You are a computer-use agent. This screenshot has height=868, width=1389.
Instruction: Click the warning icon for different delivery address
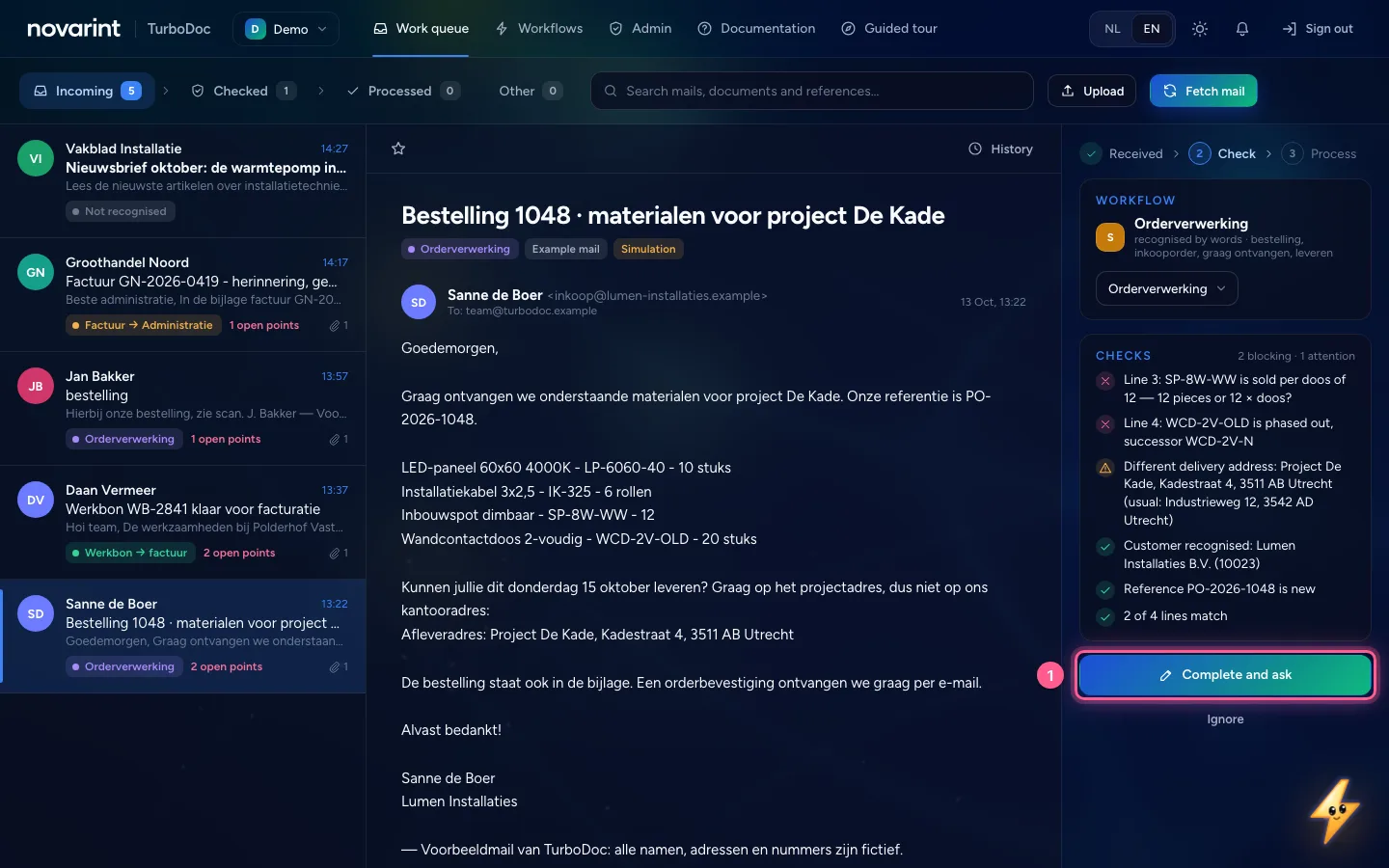(1105, 468)
